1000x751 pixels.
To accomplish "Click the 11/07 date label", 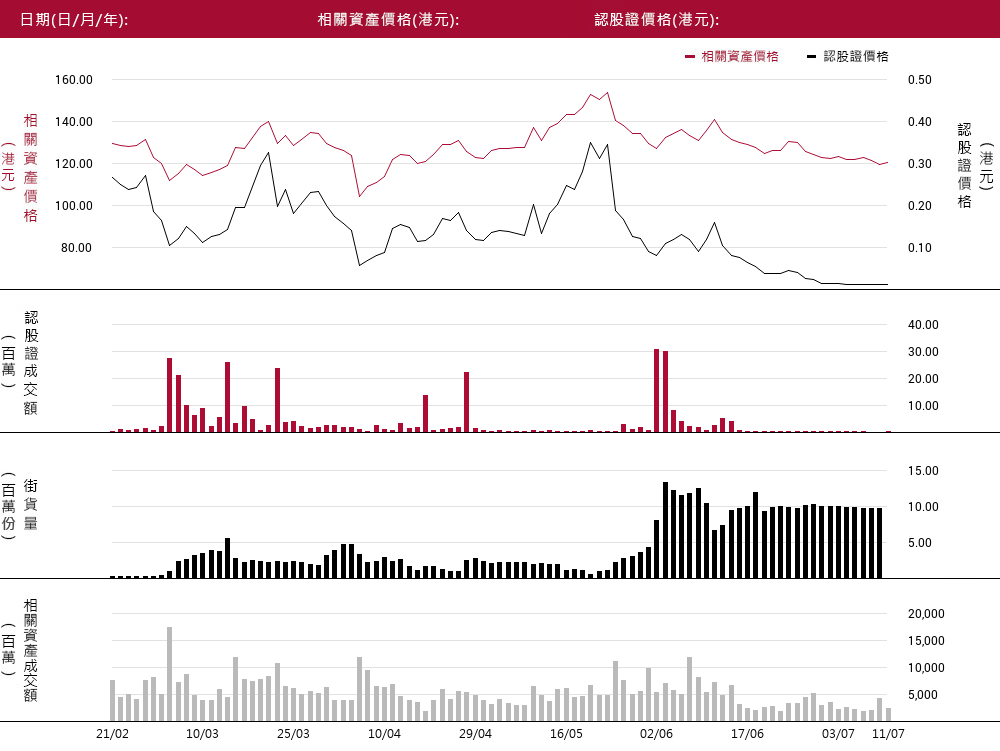I will [888, 734].
